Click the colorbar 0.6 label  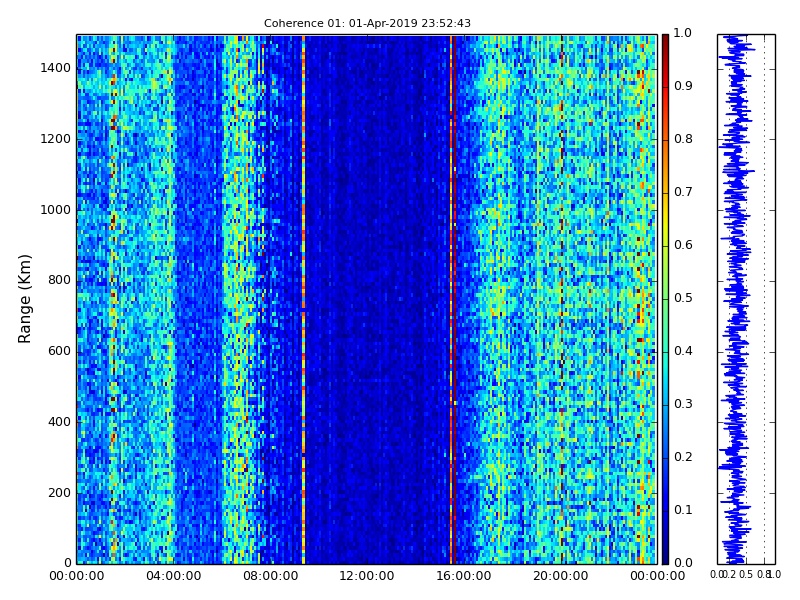(x=683, y=245)
